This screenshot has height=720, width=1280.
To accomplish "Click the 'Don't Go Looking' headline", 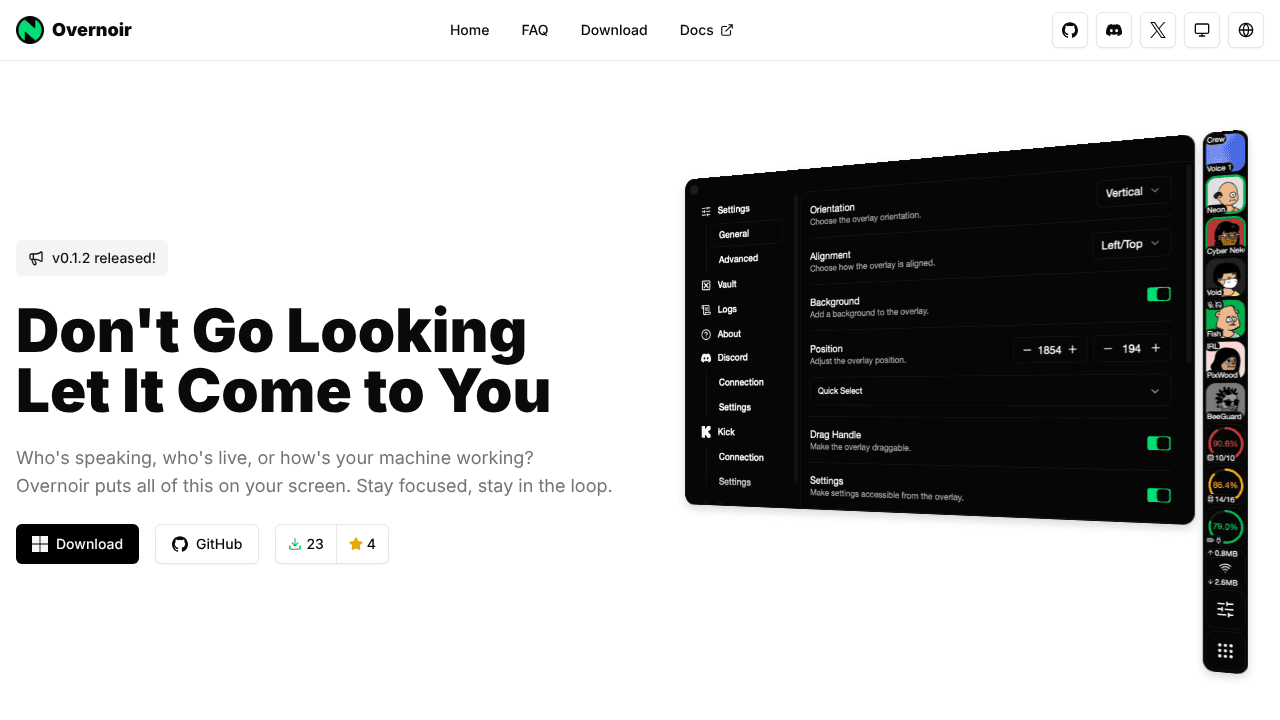I will (271, 331).
